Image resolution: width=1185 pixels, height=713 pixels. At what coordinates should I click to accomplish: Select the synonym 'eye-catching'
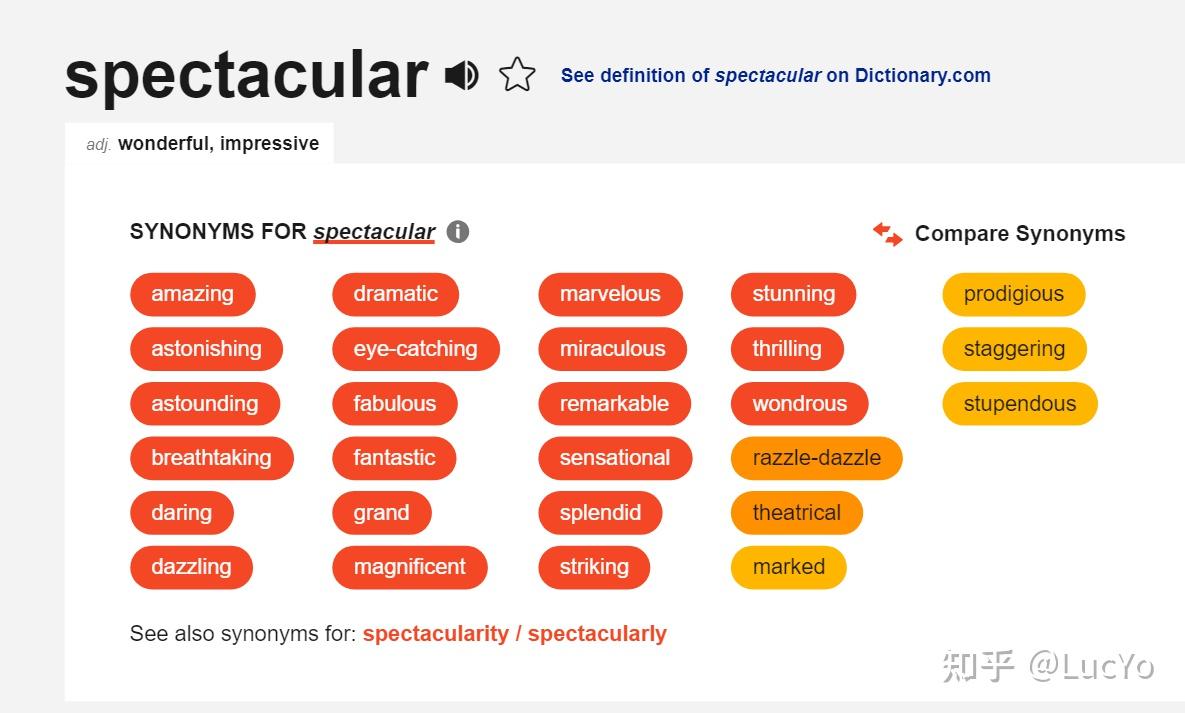[416, 349]
